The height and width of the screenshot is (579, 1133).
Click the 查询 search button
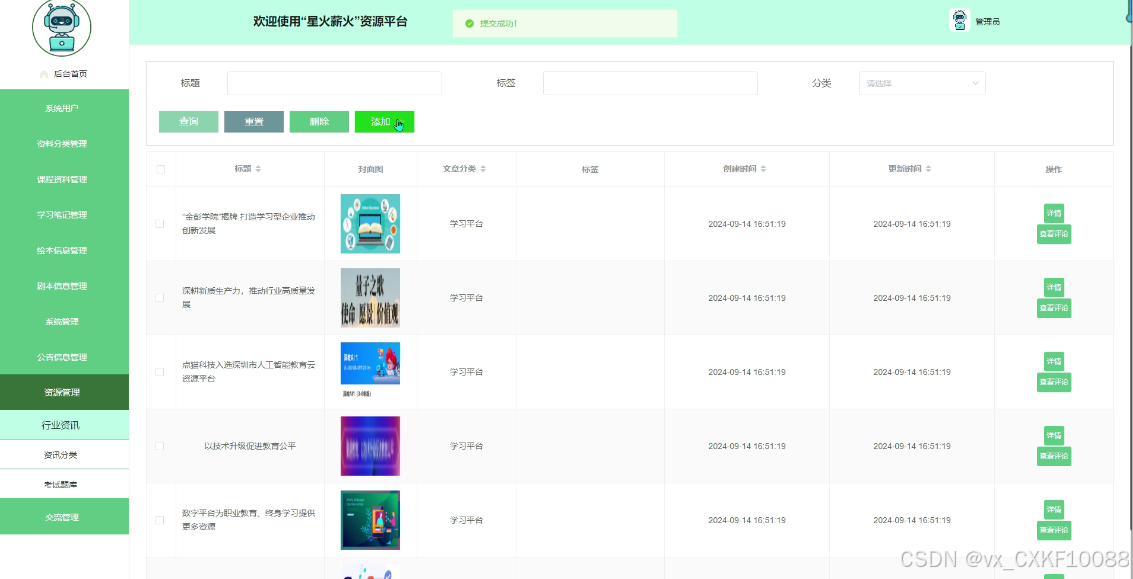pos(189,121)
